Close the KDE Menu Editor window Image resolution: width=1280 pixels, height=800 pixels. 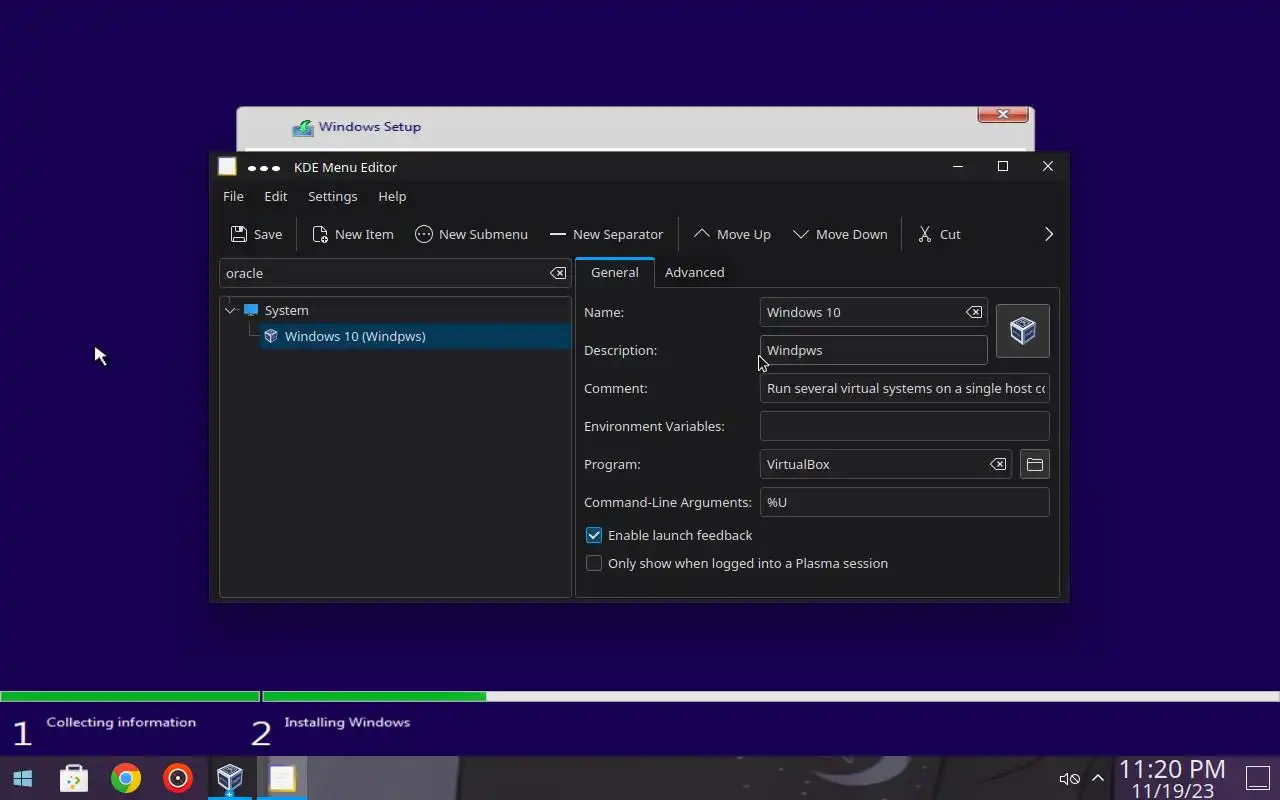tap(1048, 166)
